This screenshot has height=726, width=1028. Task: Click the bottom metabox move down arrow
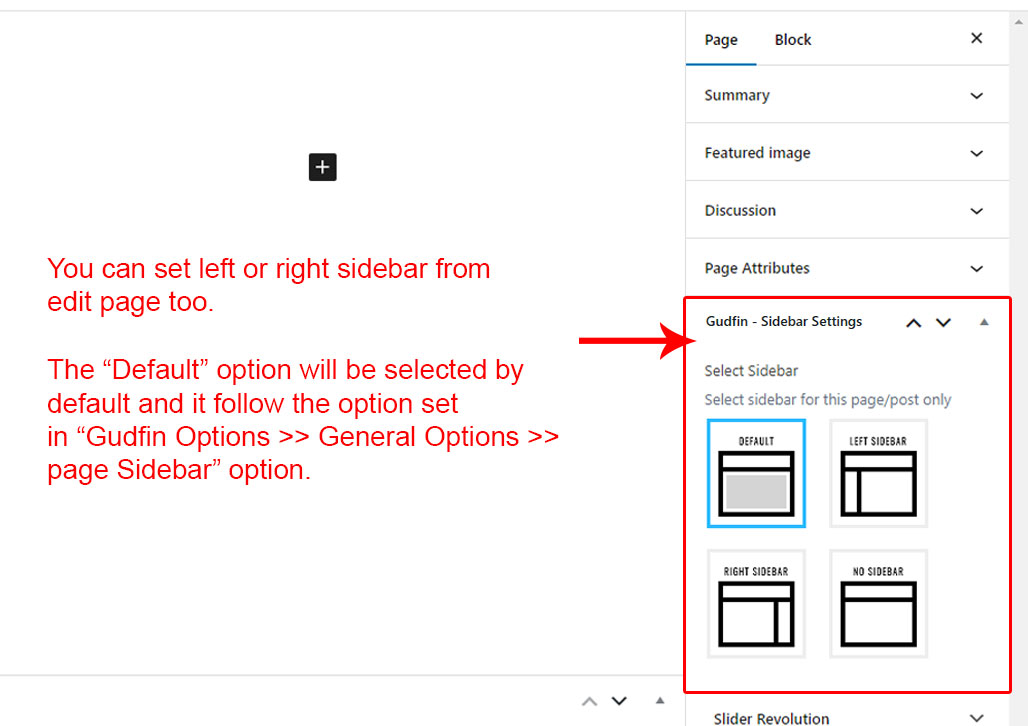point(619,701)
